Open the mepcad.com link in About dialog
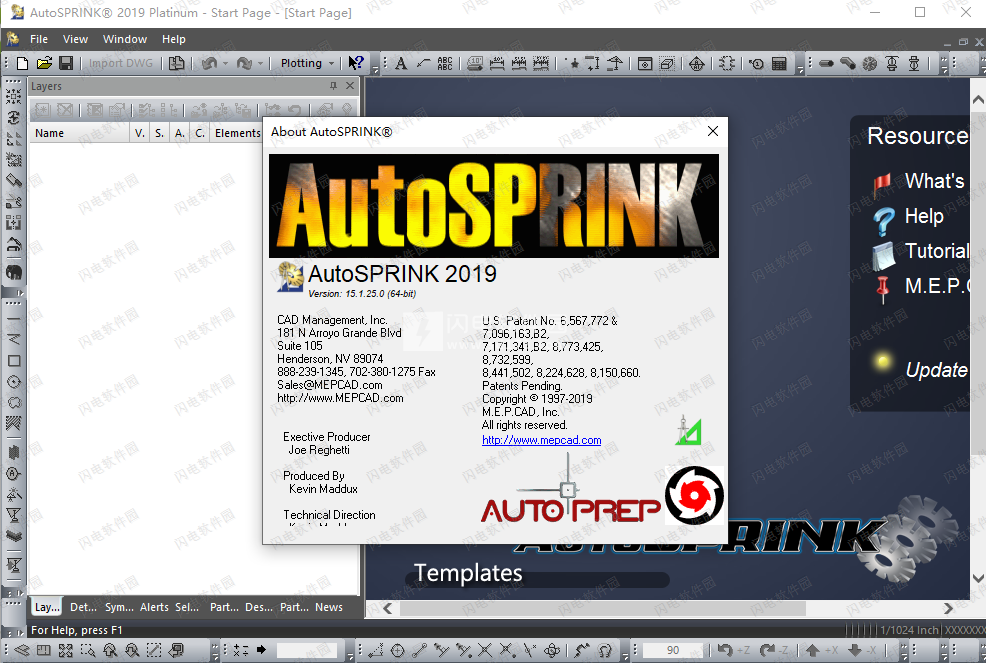Image resolution: width=986 pixels, height=663 pixels. pyautogui.click(x=541, y=440)
